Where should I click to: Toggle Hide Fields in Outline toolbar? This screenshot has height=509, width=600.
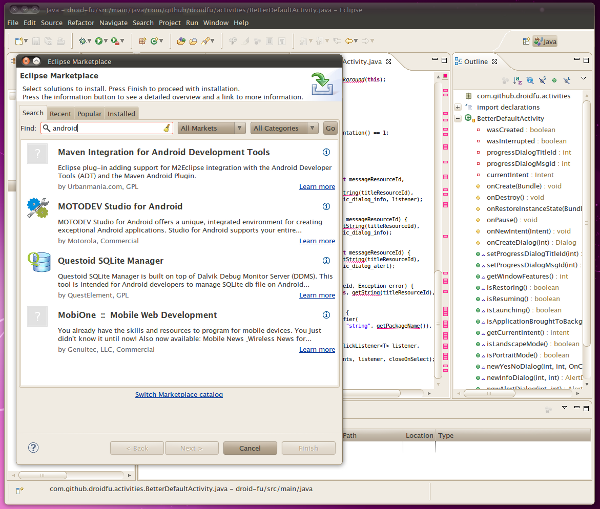(530, 80)
